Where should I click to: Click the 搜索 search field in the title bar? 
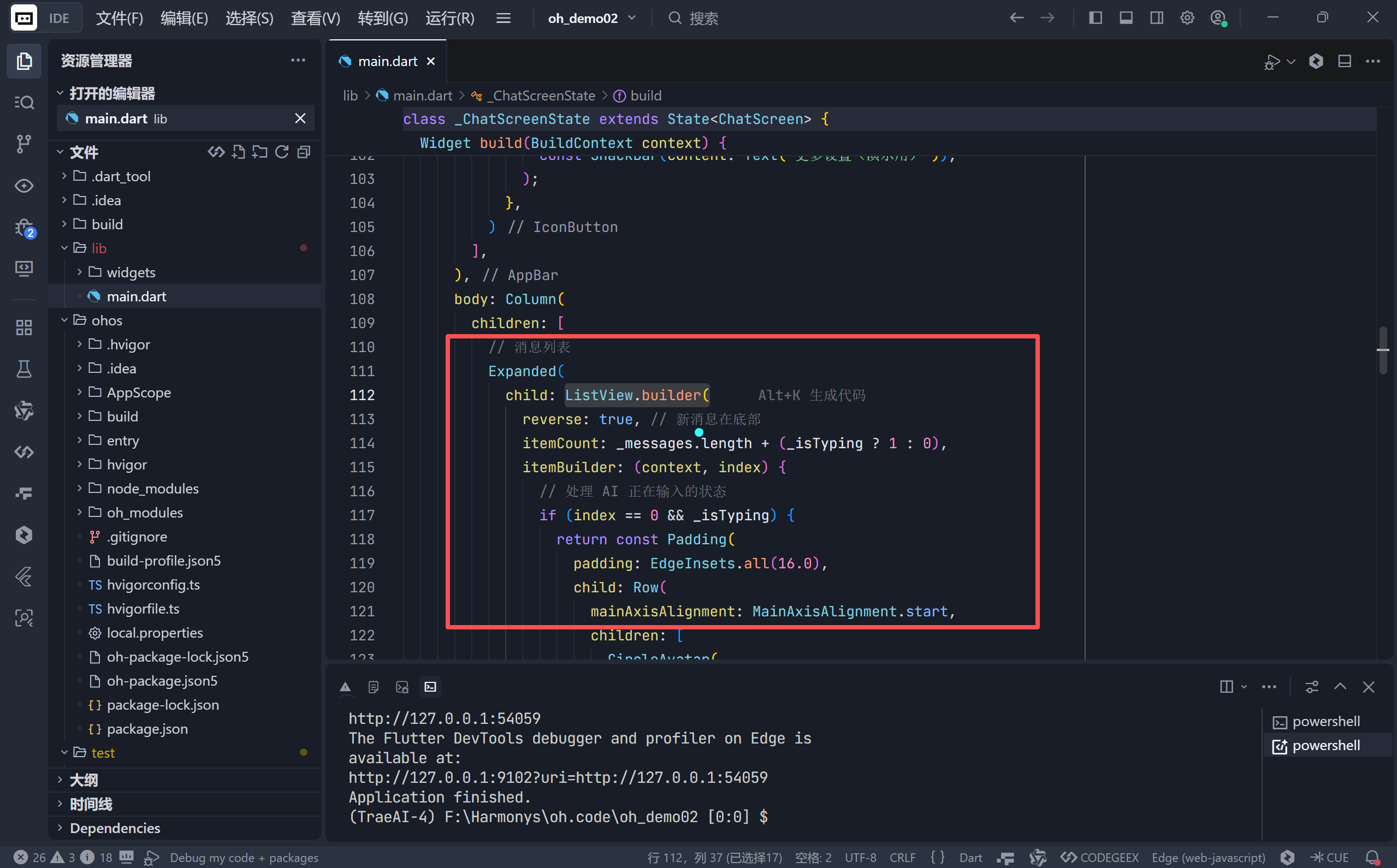pos(703,18)
